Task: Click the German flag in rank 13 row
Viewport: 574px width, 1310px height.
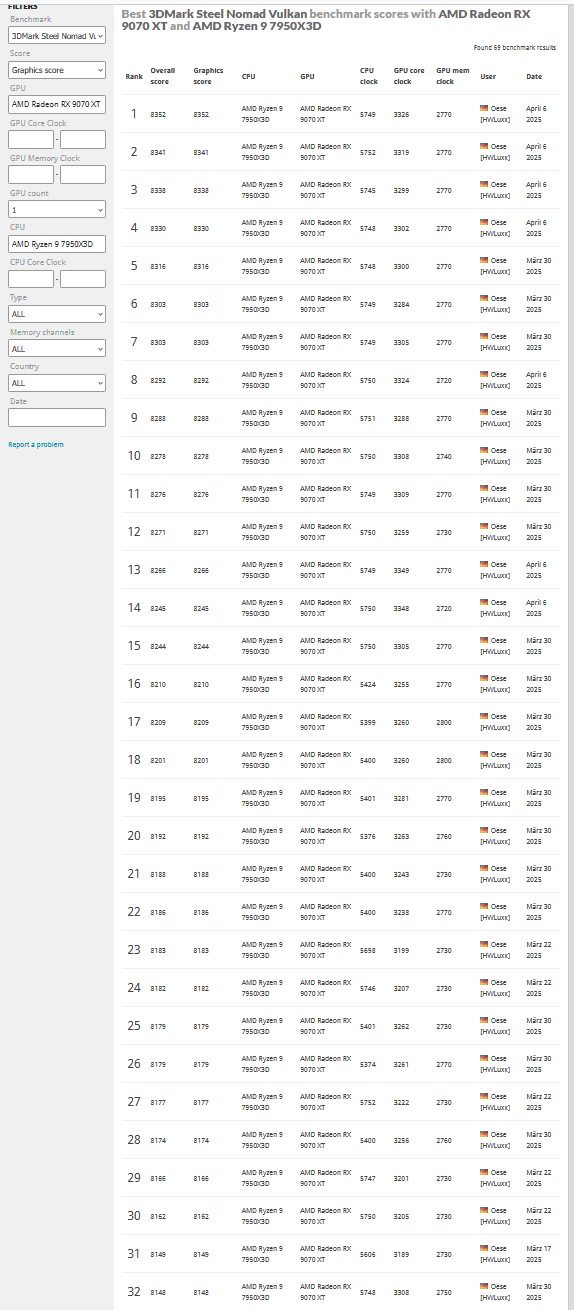Action: click(x=484, y=564)
